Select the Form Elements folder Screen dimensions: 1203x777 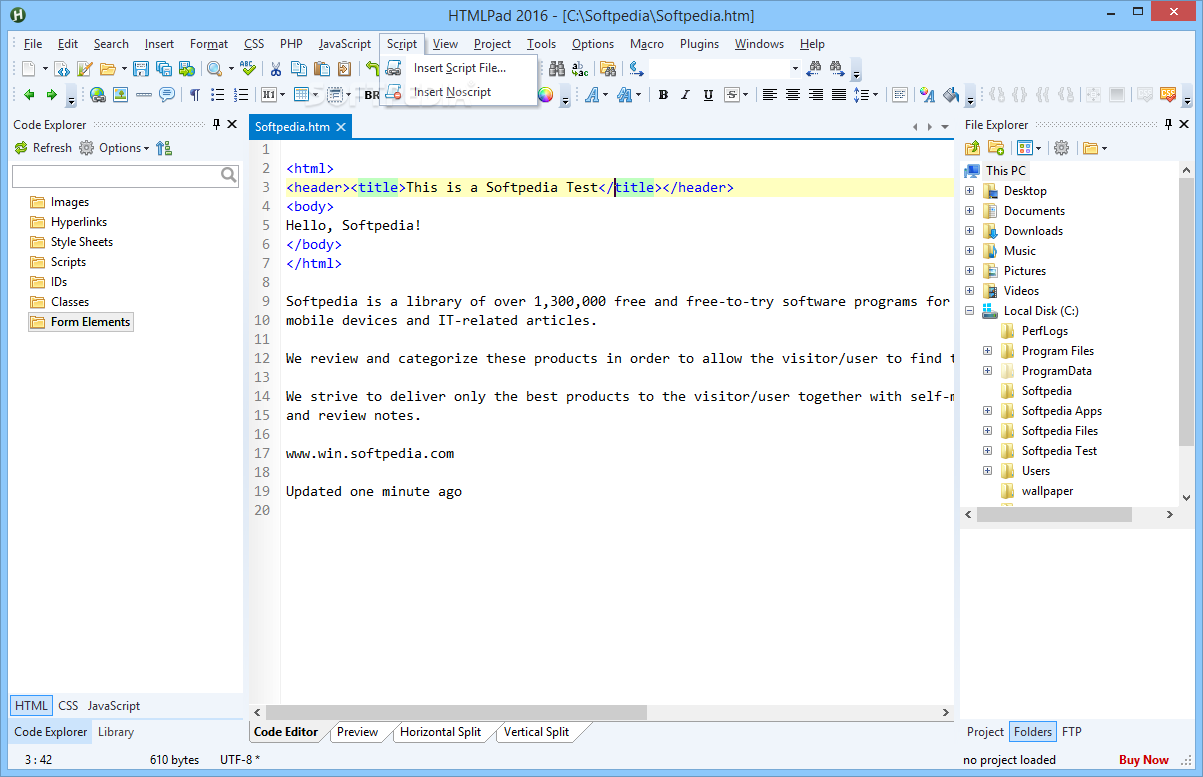(81, 322)
